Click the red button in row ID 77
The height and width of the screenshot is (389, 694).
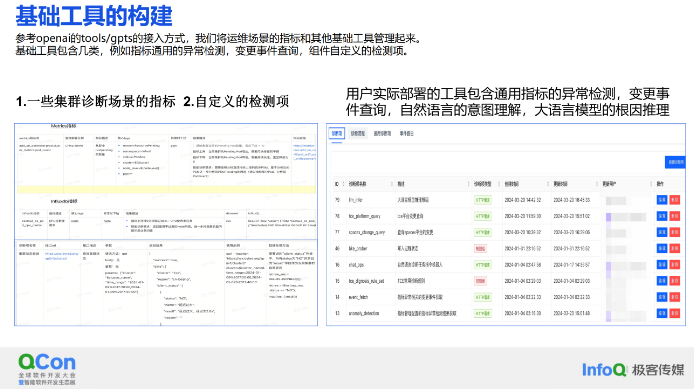click(x=675, y=232)
